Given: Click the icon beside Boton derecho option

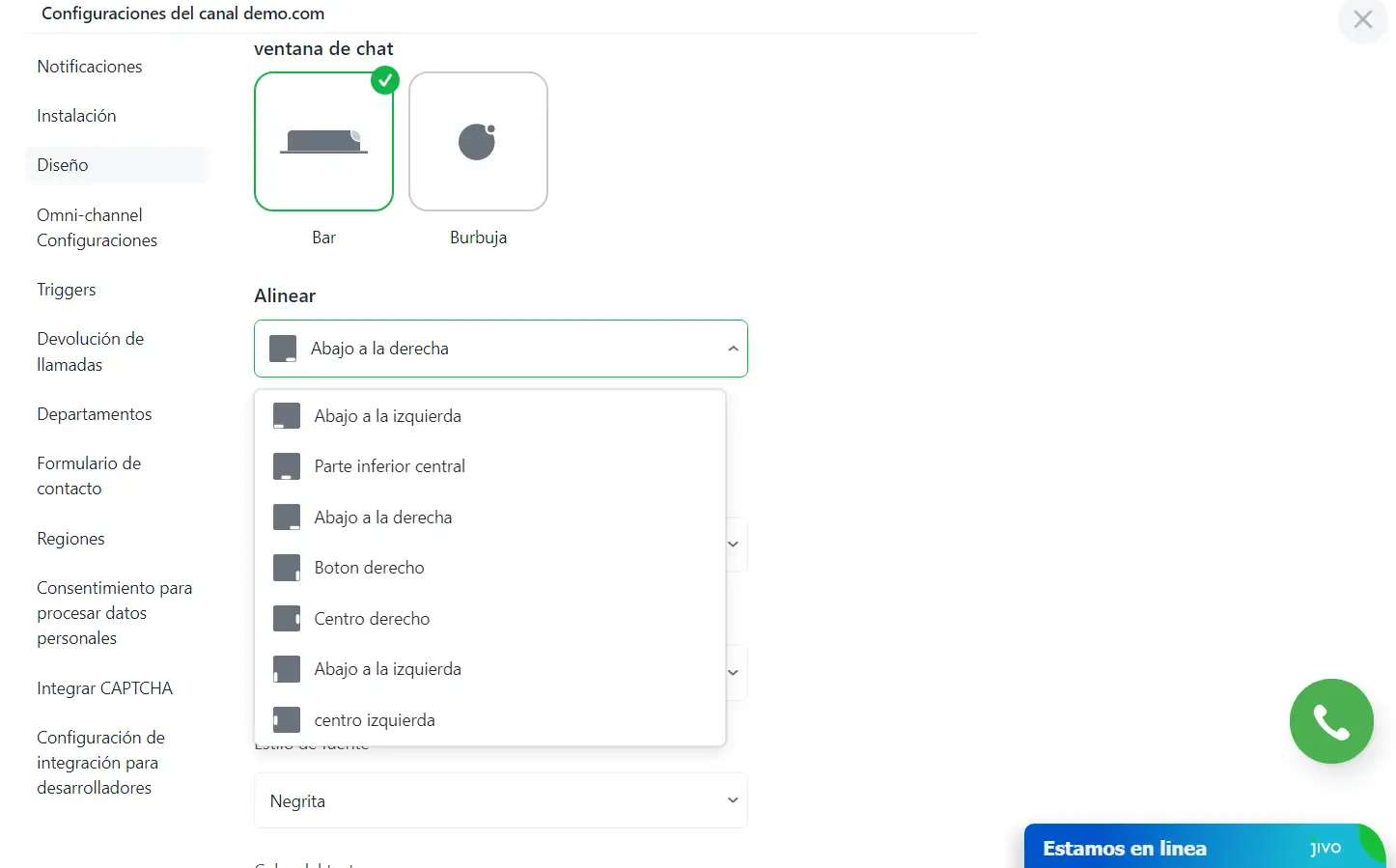Looking at the screenshot, I should coord(287,568).
